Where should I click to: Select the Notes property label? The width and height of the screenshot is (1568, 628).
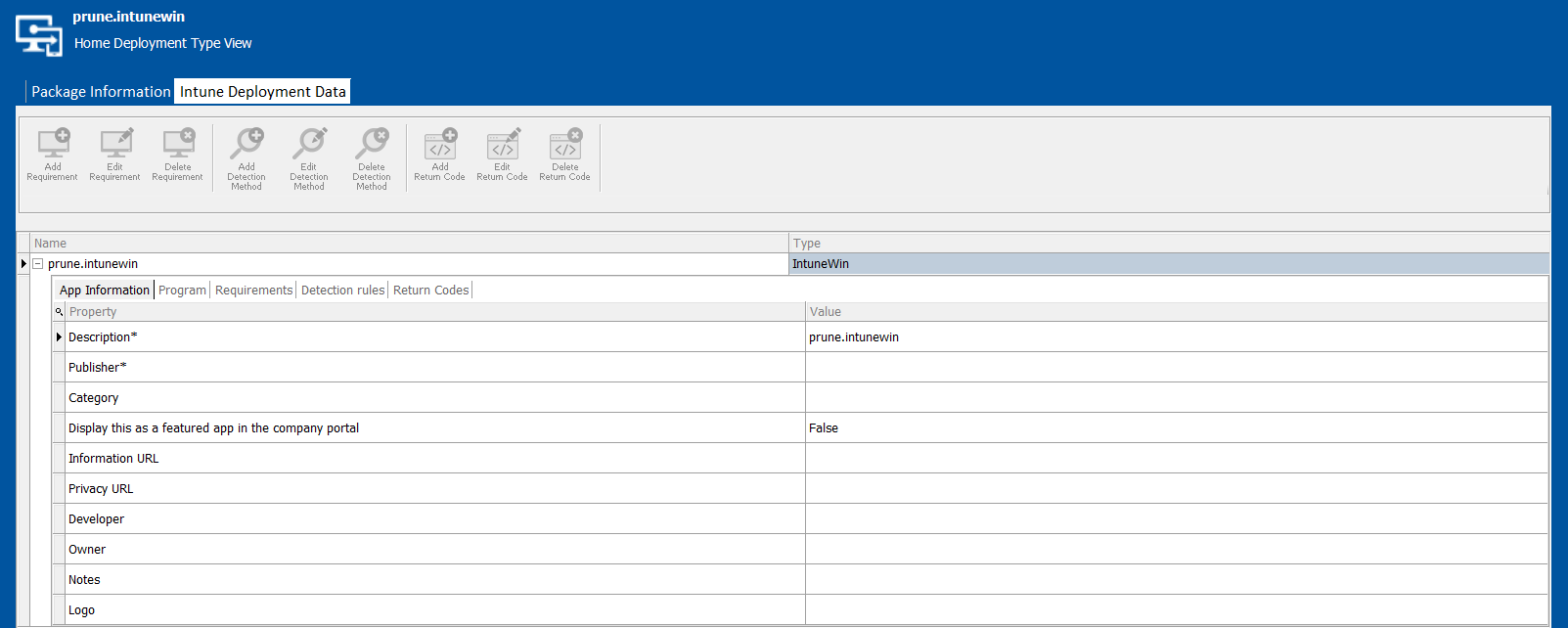click(x=84, y=580)
